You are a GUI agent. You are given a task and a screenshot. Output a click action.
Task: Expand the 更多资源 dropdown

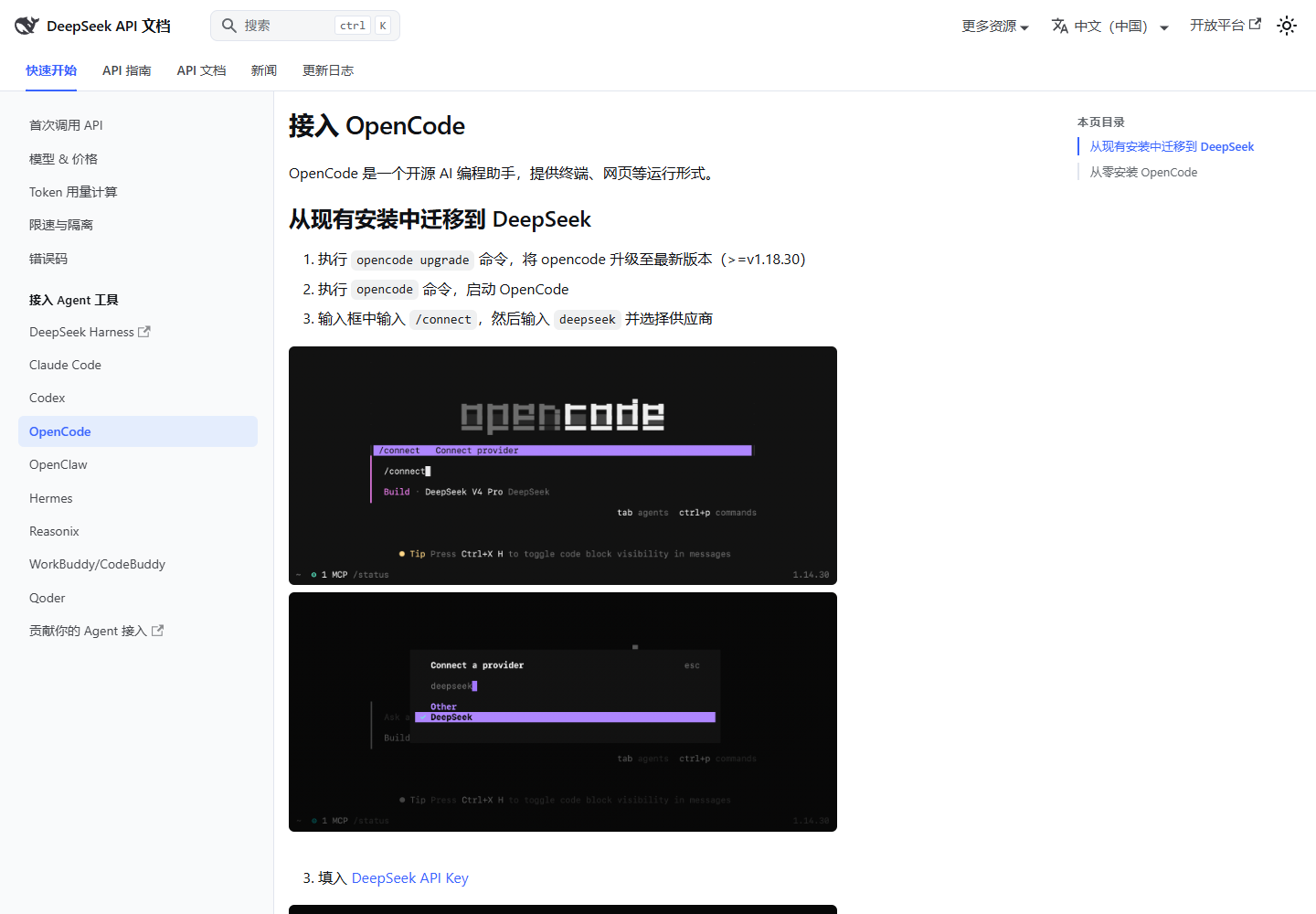tap(995, 26)
